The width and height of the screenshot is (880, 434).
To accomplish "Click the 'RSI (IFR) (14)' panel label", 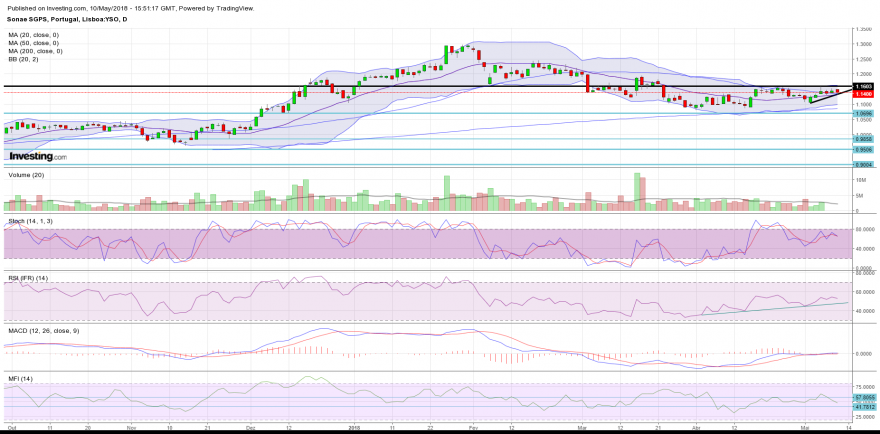I will tap(28, 278).
